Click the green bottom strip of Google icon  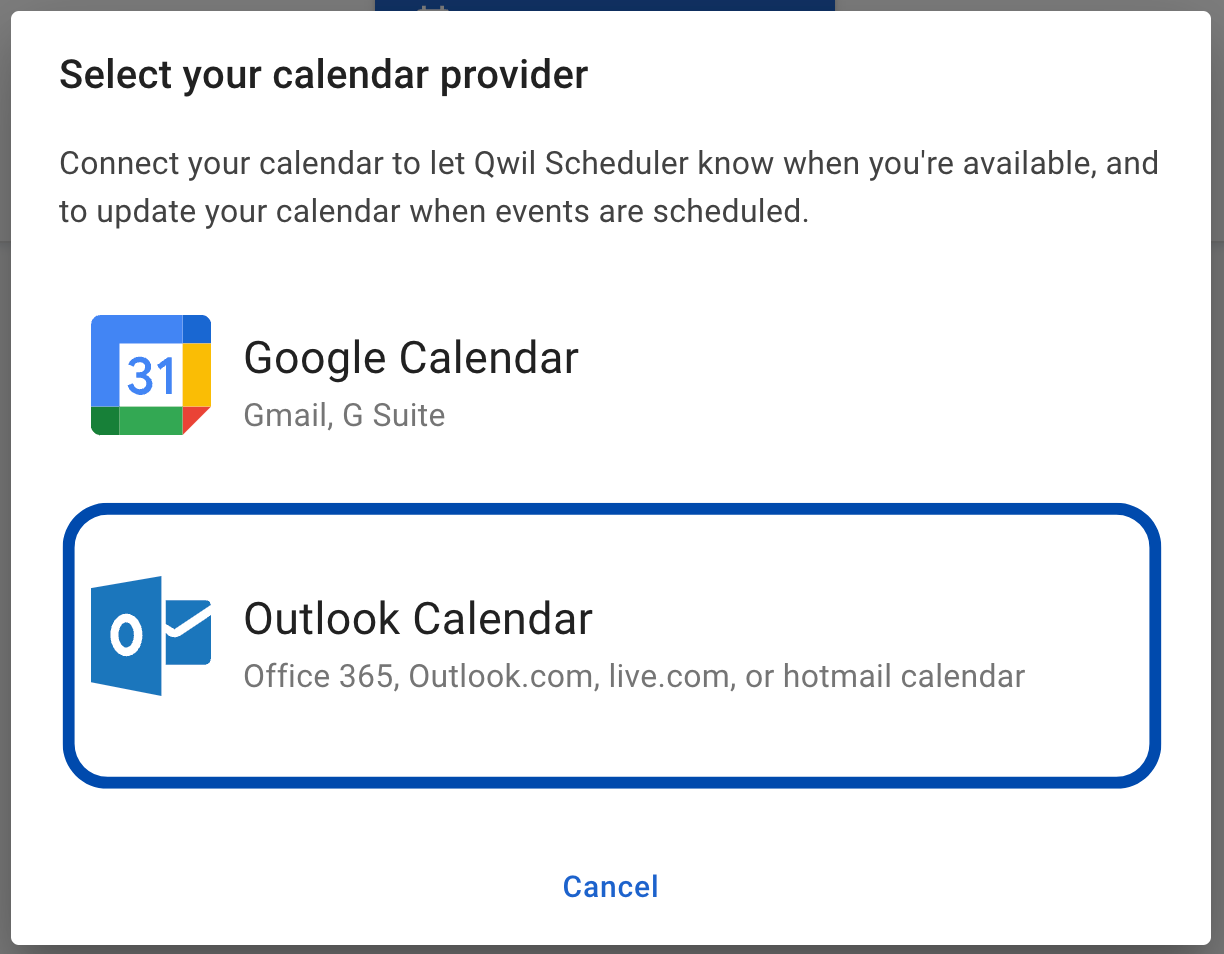tap(150, 421)
